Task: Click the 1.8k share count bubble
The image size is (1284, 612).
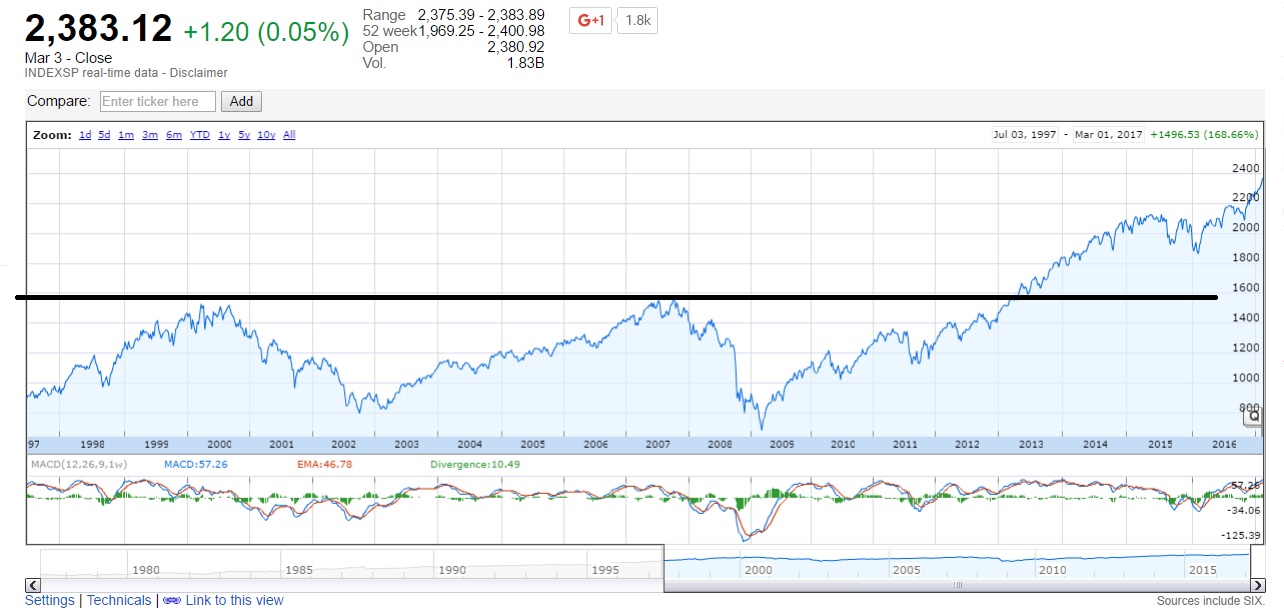Action: (637, 20)
